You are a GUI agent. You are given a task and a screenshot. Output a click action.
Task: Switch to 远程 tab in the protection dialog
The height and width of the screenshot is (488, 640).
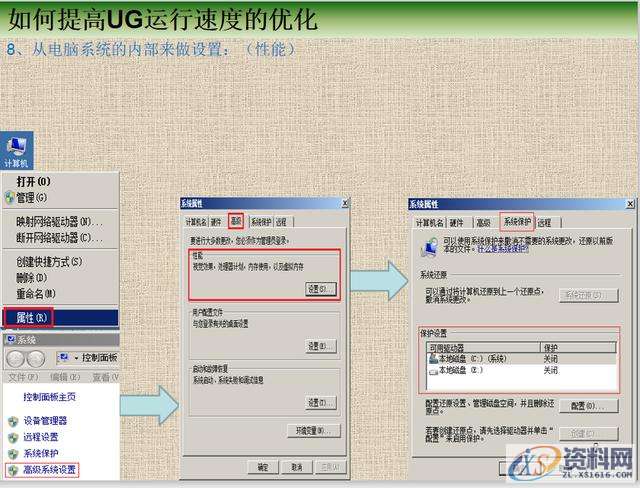545,223
